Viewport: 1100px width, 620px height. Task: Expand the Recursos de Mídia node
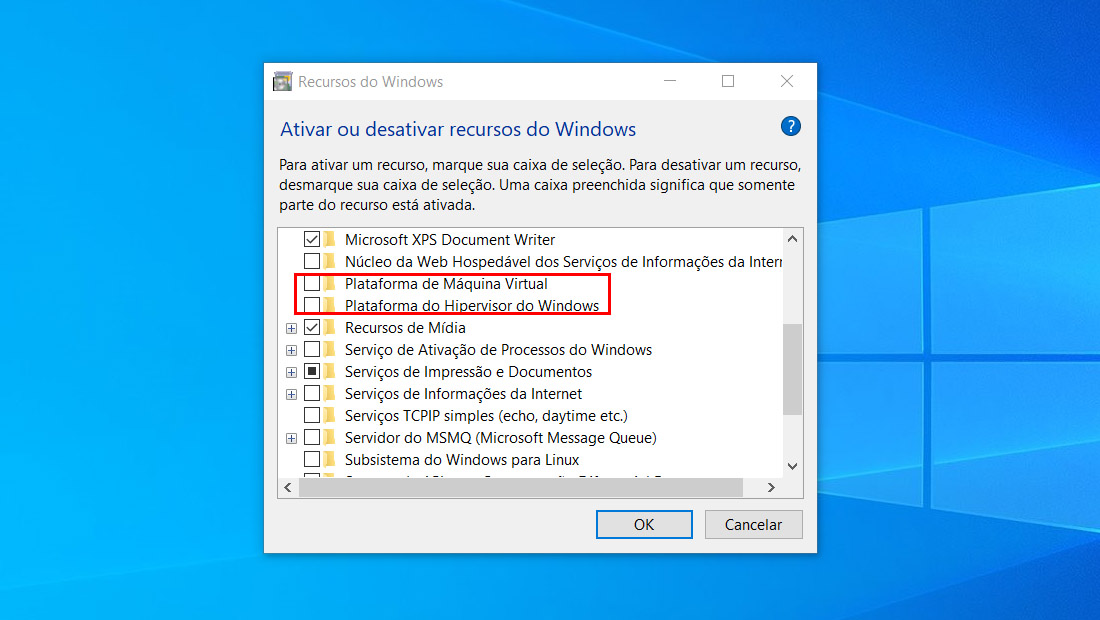[x=291, y=328]
